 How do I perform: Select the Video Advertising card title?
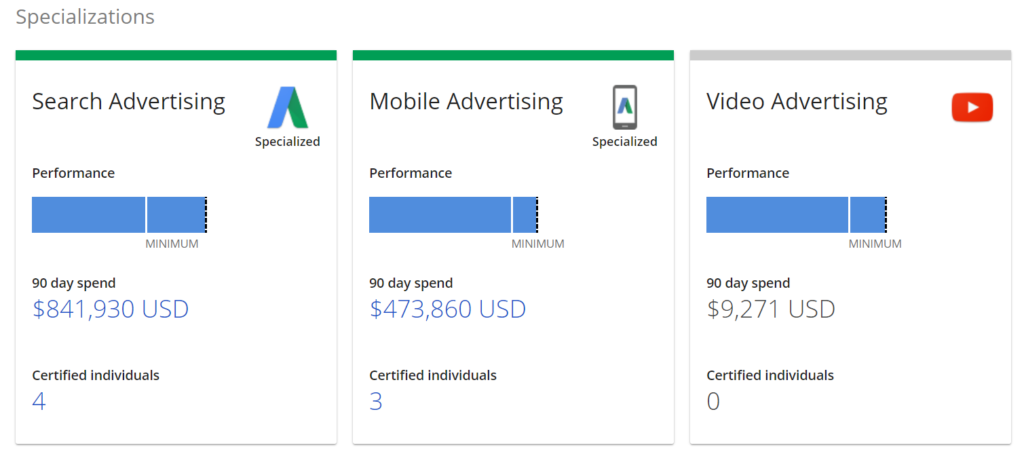(797, 102)
